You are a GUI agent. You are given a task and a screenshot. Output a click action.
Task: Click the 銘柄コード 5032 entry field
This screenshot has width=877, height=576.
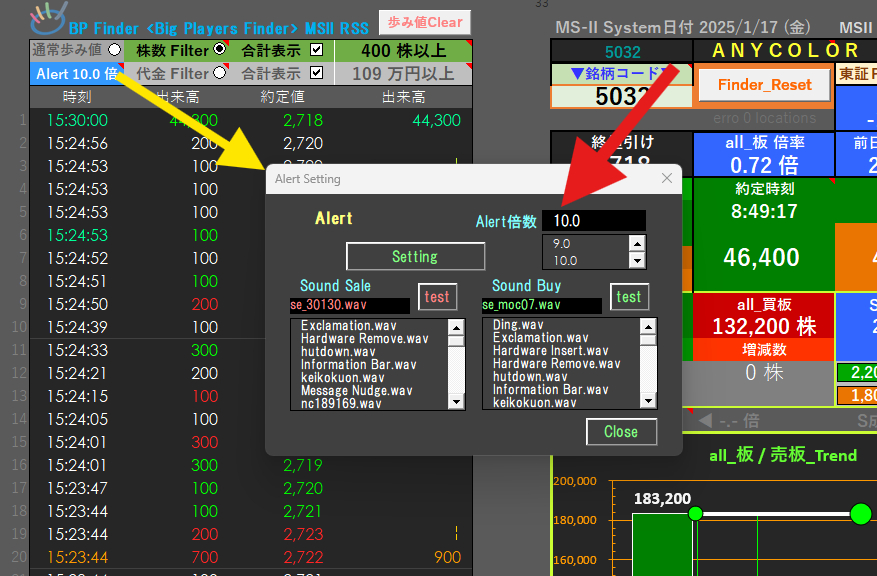click(621, 96)
